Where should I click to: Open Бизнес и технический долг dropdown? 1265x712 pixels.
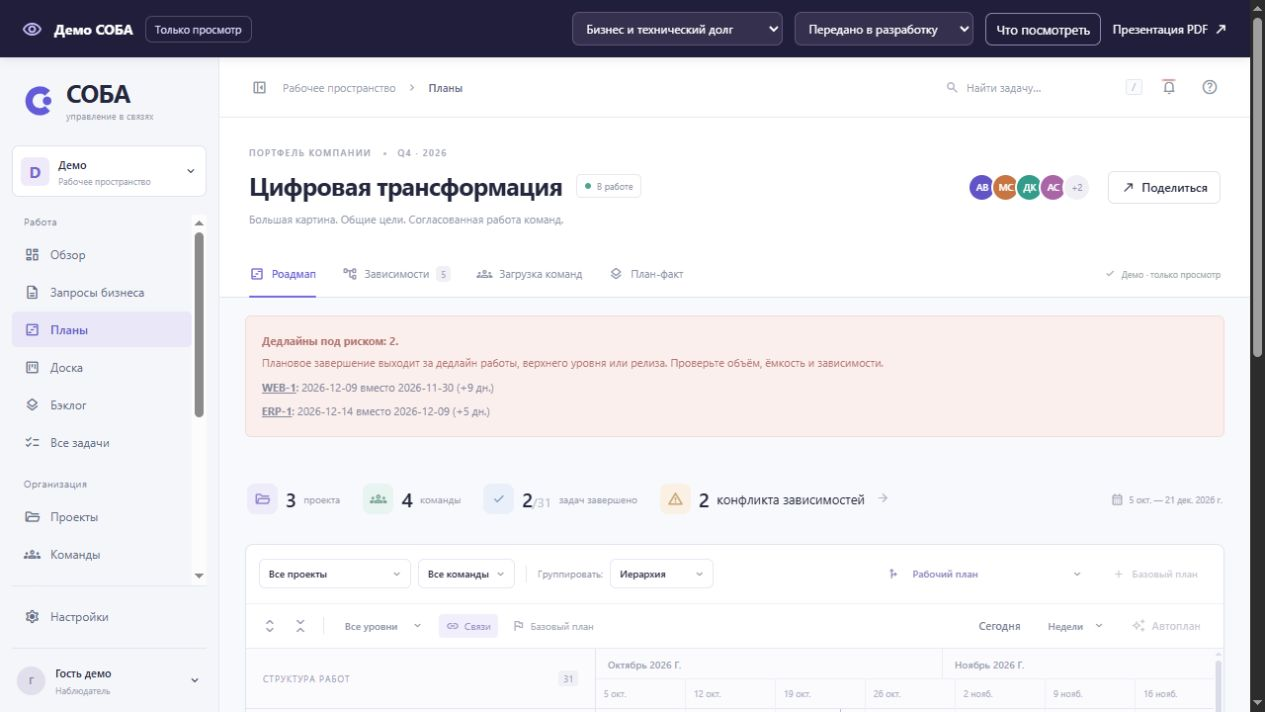point(678,29)
